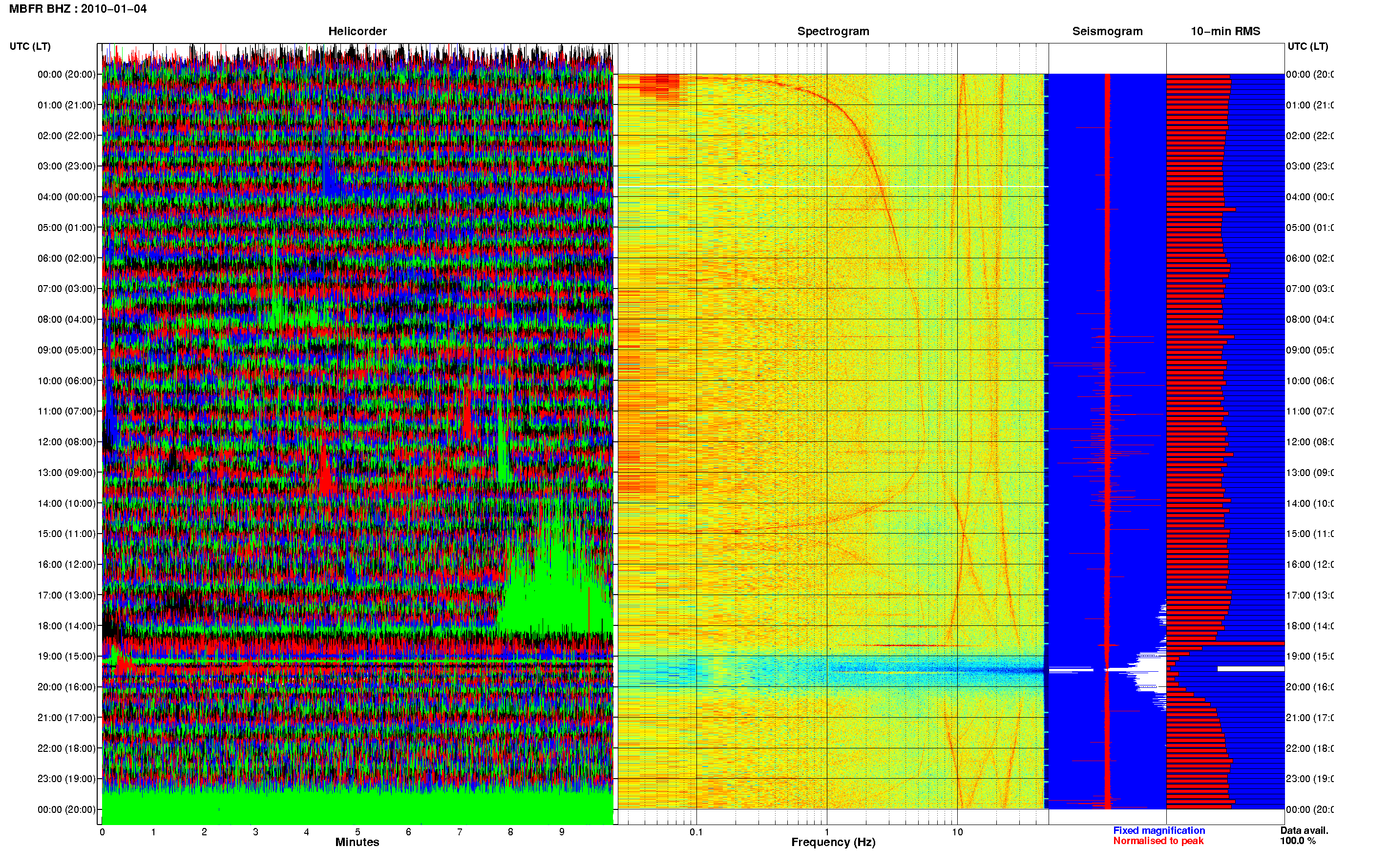This screenshot has height=868, width=1389.
Task: Click the left 'UTC (LT)' axis label
Action: click(30, 46)
